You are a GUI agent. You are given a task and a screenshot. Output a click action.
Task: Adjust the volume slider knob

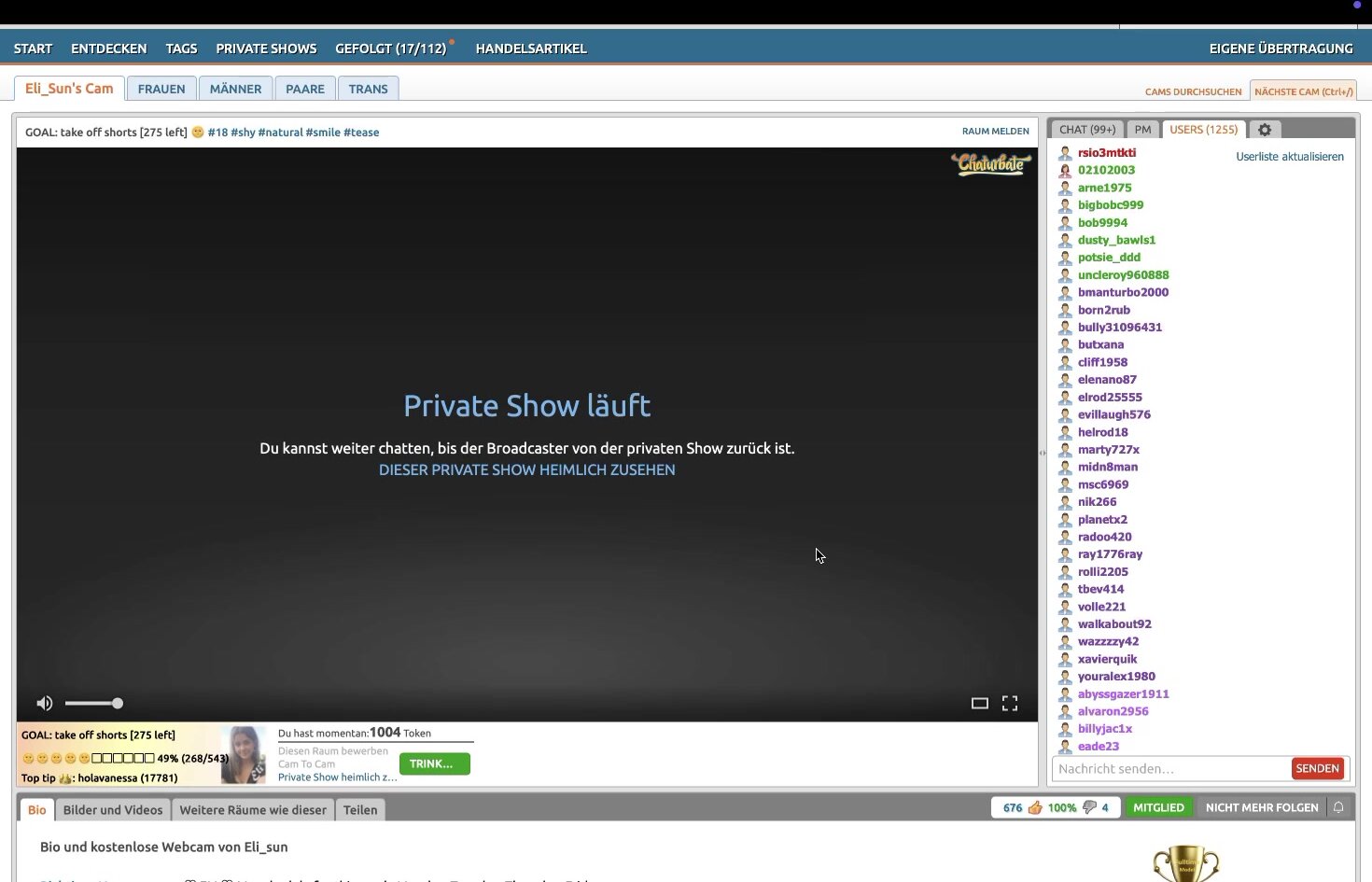click(x=118, y=704)
